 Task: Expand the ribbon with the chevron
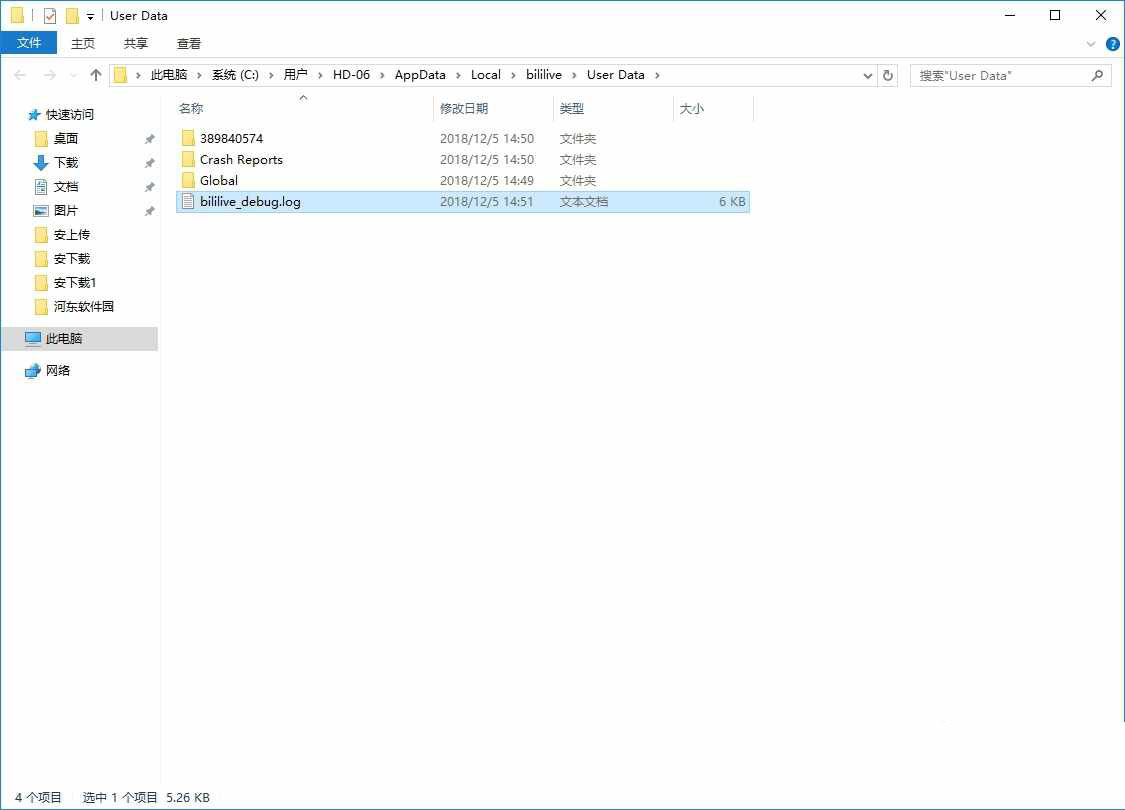(1091, 44)
